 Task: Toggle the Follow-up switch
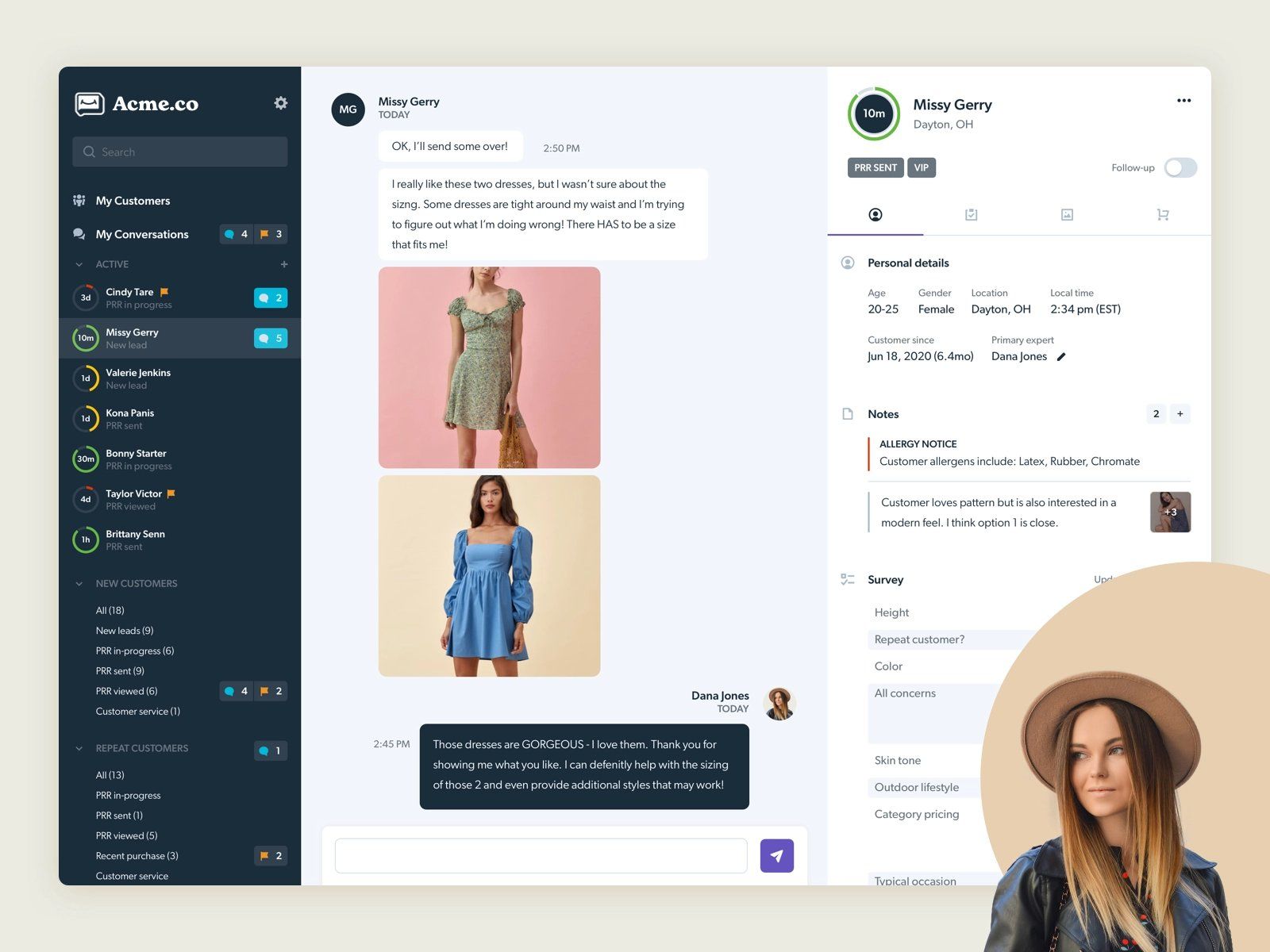tap(1180, 168)
